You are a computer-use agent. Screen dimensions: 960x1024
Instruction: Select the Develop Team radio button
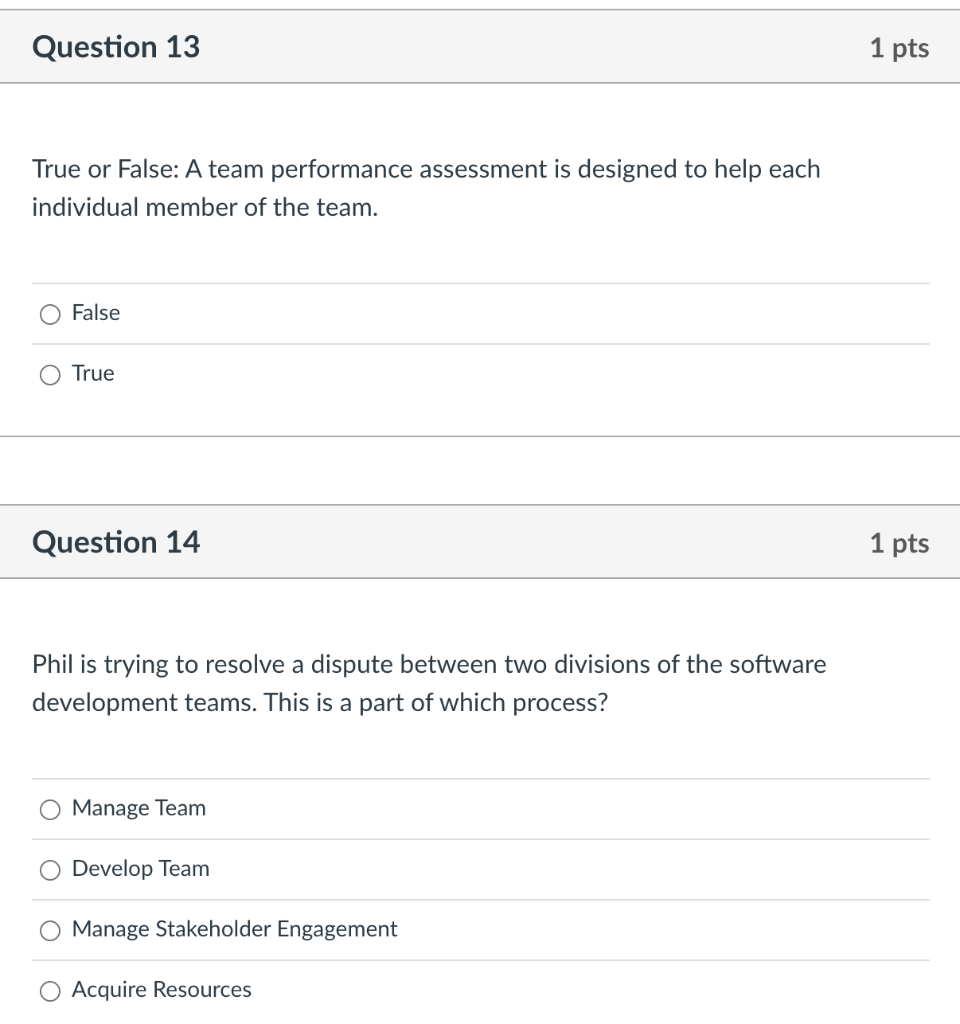pyautogui.click(x=50, y=870)
